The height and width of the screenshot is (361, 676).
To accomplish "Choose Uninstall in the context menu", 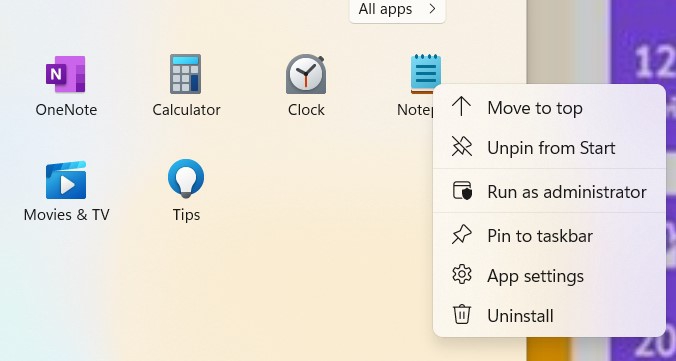I will coord(549,315).
